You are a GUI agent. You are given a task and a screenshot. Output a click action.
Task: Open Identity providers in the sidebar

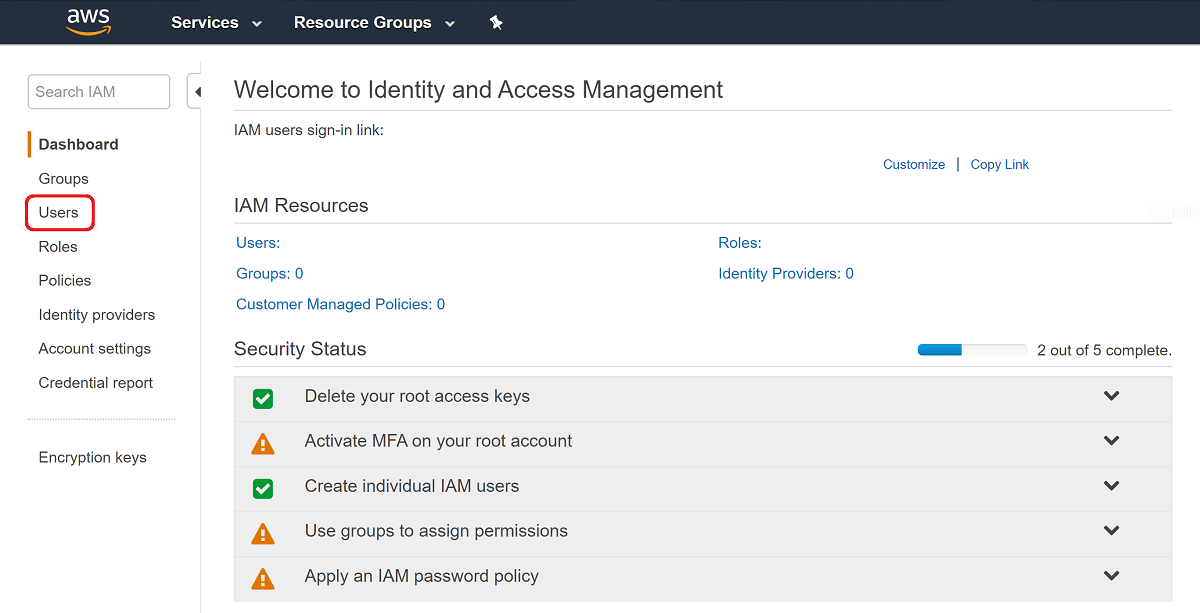pyautogui.click(x=97, y=314)
